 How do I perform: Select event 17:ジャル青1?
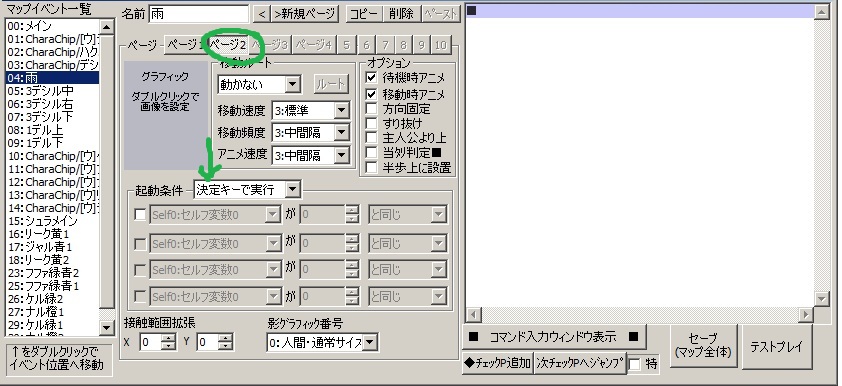52,247
